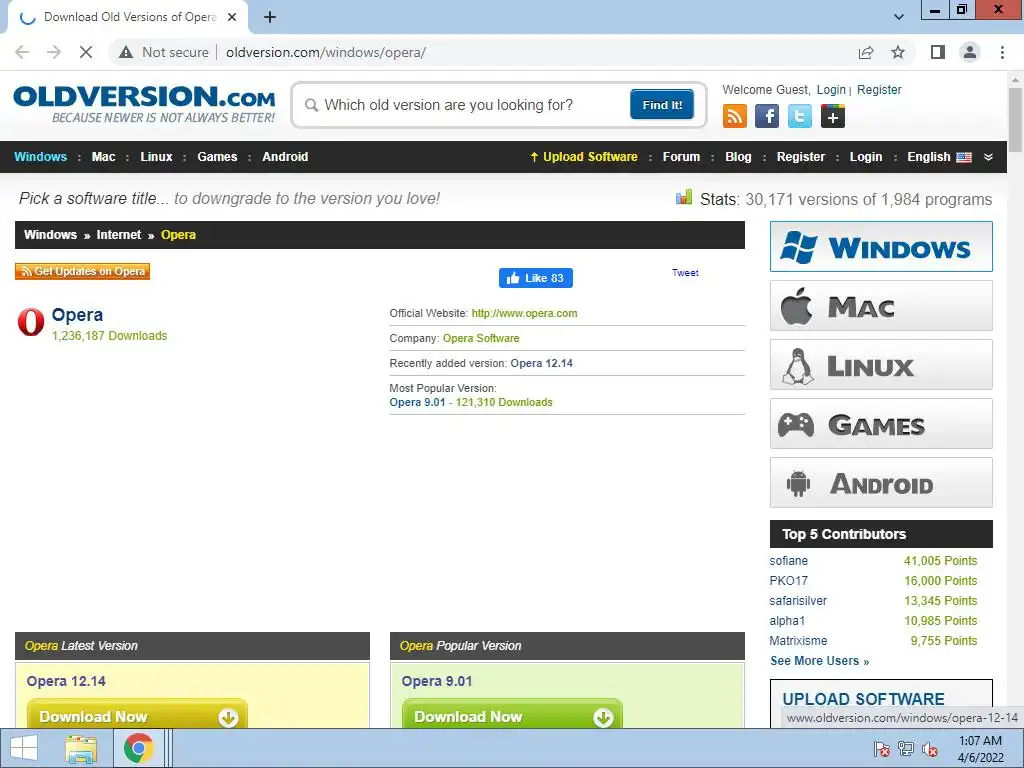Select Android in the navigation bar
1024x768 pixels.
click(x=285, y=157)
